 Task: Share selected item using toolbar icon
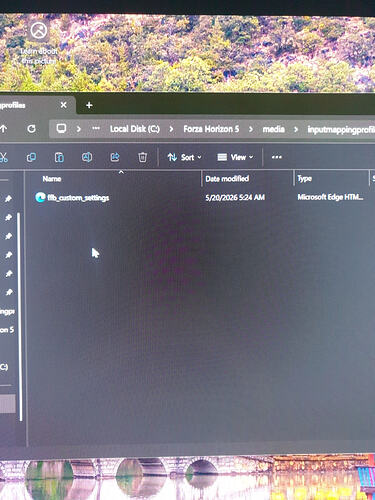(x=115, y=157)
